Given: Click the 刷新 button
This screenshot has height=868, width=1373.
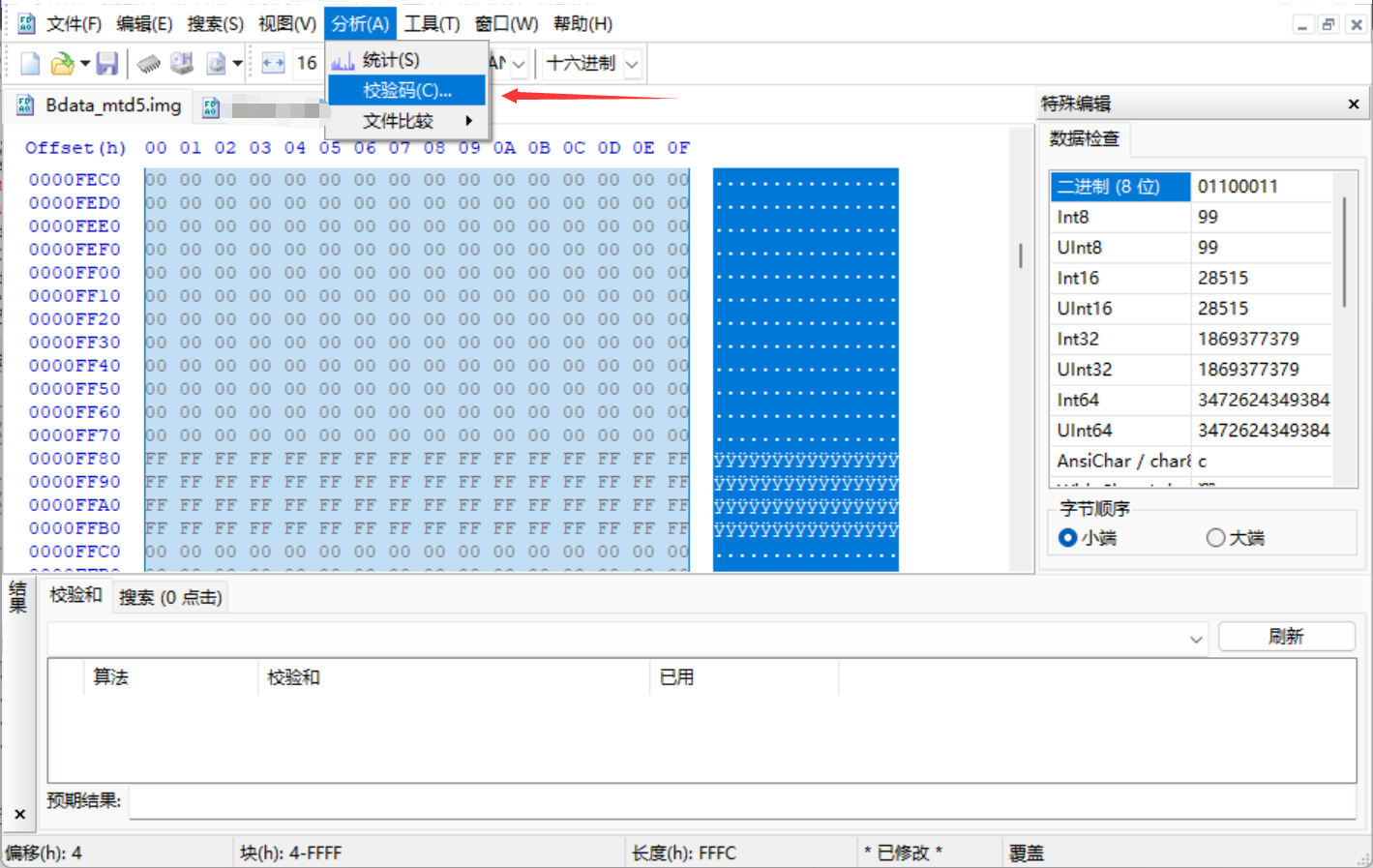Looking at the screenshot, I should (1286, 637).
